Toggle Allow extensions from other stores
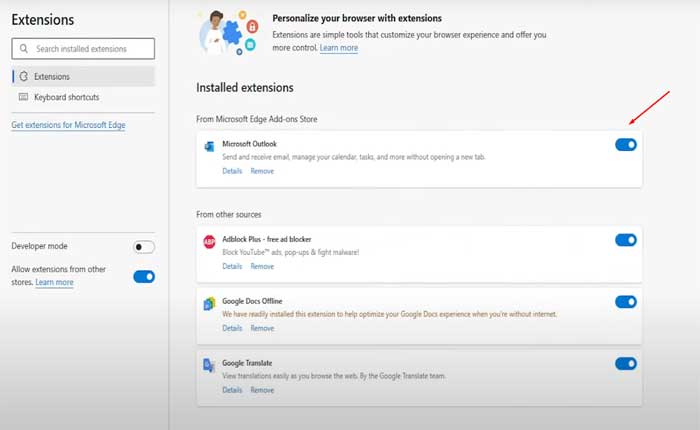Screen dimensions: 700x430 pos(144,276)
